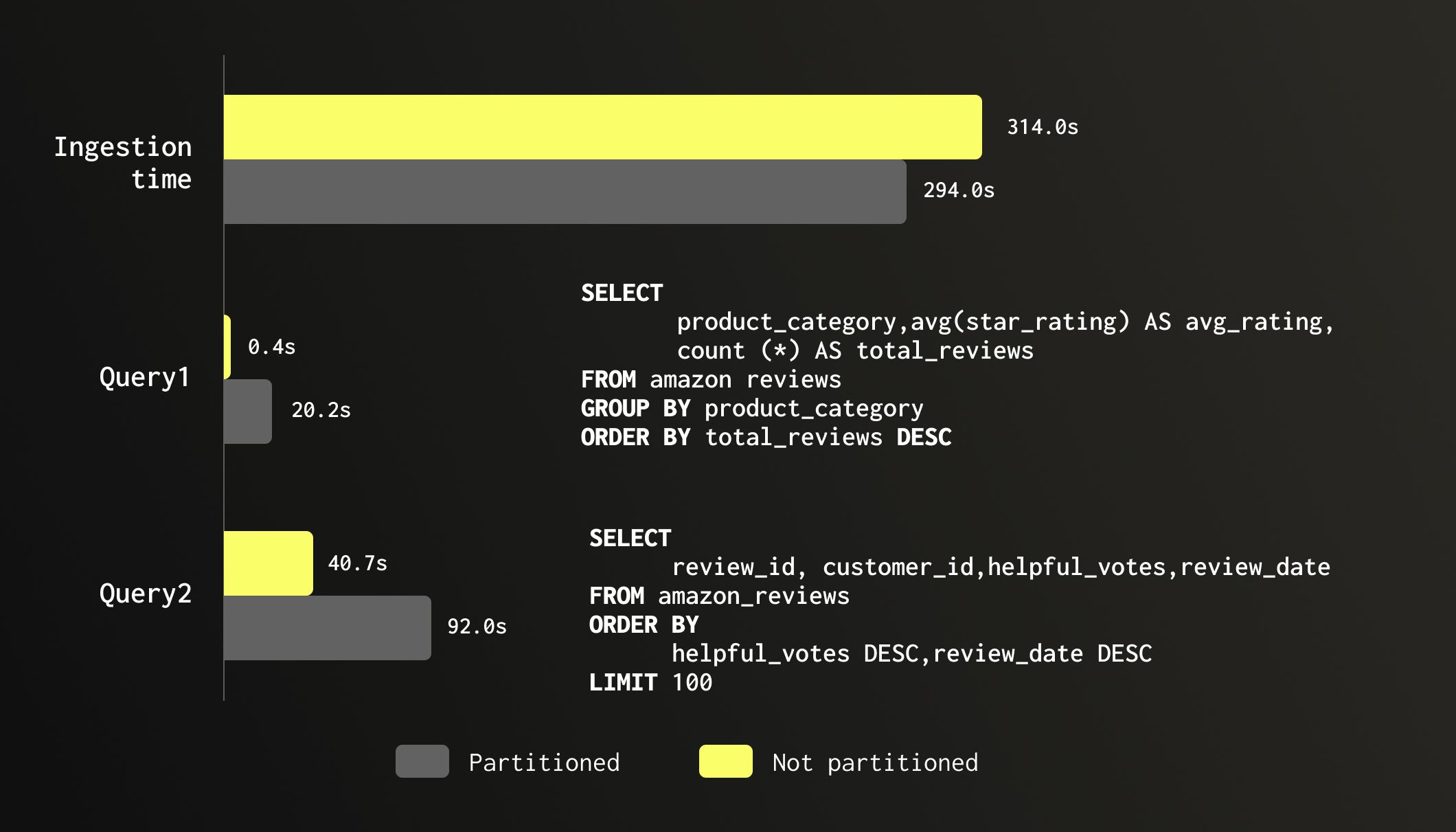The height and width of the screenshot is (832, 1456).
Task: Click the gray Query1 bar
Action: (247, 412)
